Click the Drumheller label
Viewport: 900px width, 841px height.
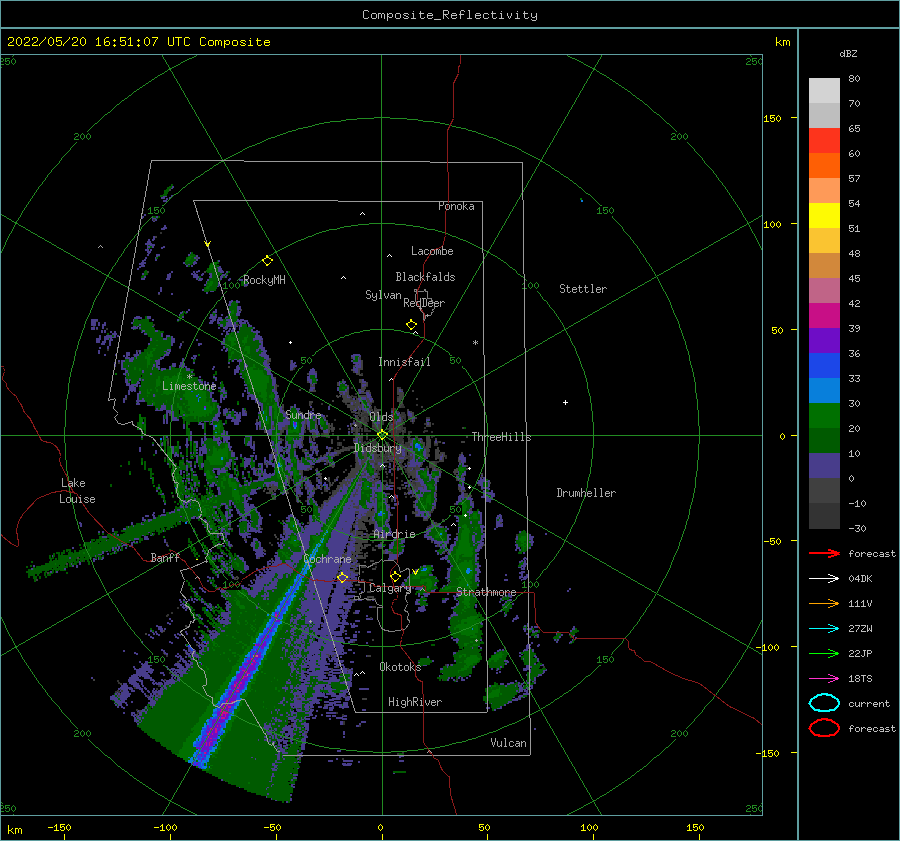point(585,493)
